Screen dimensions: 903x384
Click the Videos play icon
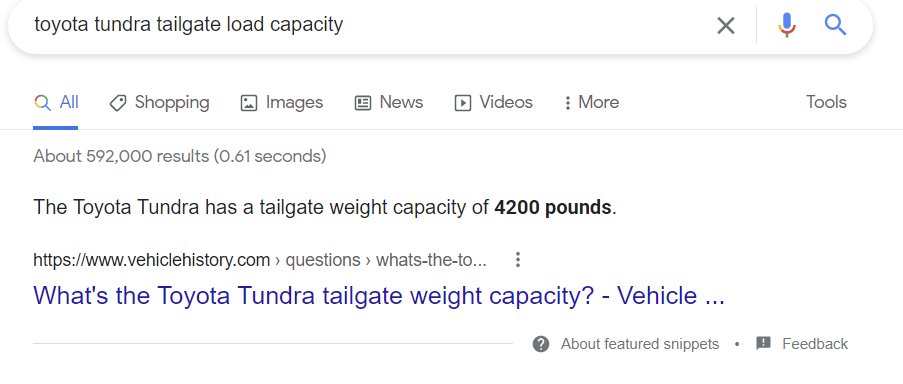(462, 103)
